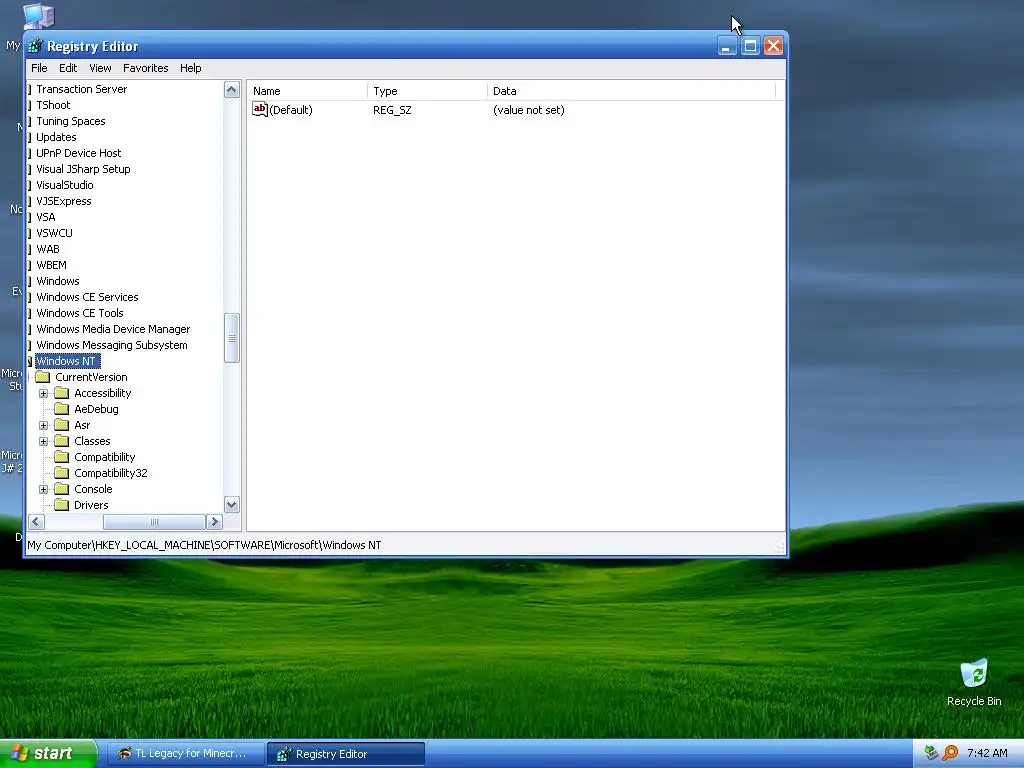Click the Registry Editor title bar icon
Screen dimensions: 1024x768
[x=36, y=46]
